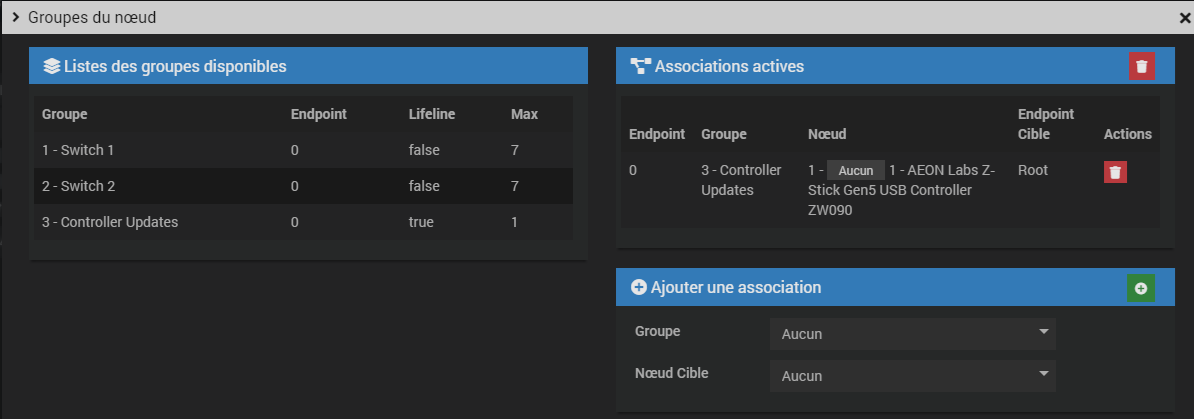This screenshot has width=1194, height=419.
Task: Click the Actions column header
Action: [x=1127, y=134]
